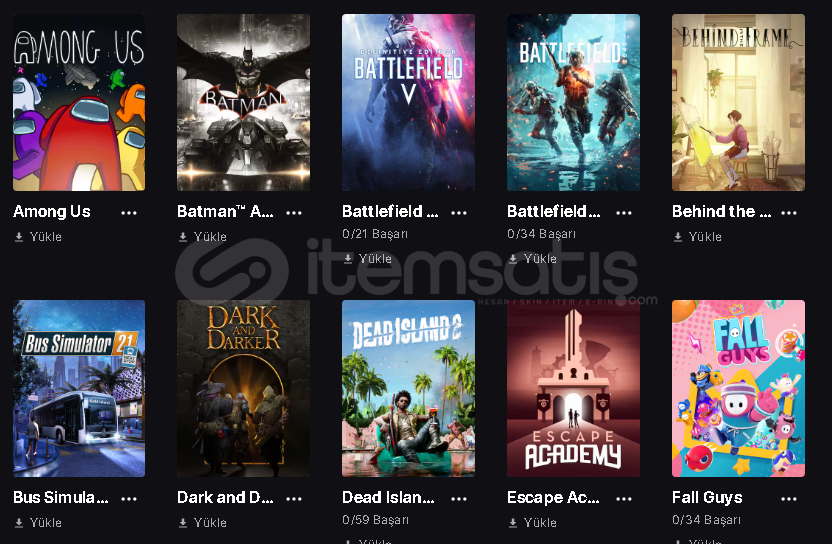This screenshot has width=832, height=544.
Task: Select the Among Us cover art
Action: pyautogui.click(x=79, y=102)
